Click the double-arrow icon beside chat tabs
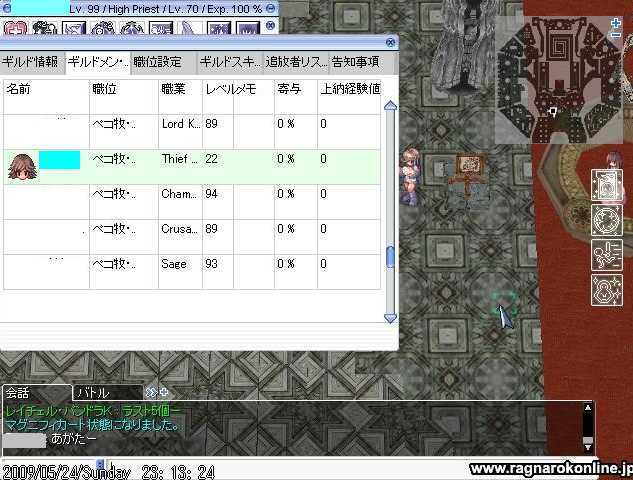The height and width of the screenshot is (480, 633). pos(151,392)
